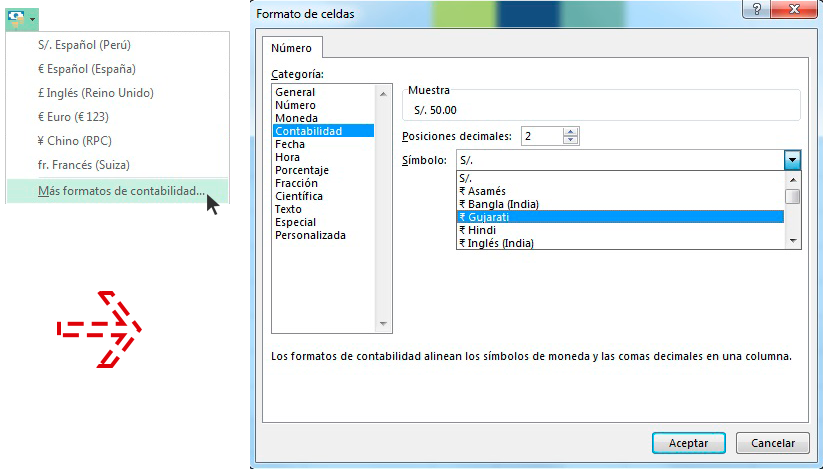Choose fr. Francés (Suiza) format

click(x=84, y=165)
